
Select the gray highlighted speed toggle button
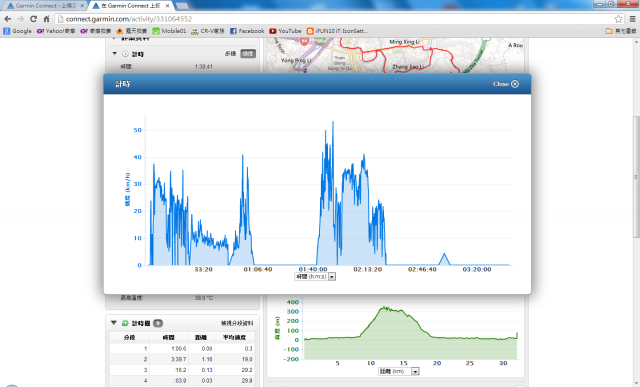point(248,54)
